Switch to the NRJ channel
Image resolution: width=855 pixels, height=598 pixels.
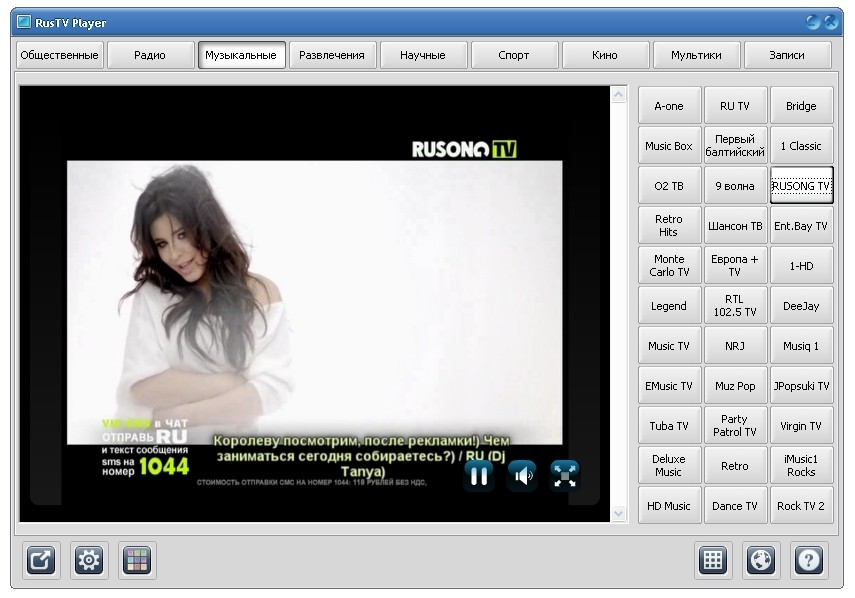point(735,346)
